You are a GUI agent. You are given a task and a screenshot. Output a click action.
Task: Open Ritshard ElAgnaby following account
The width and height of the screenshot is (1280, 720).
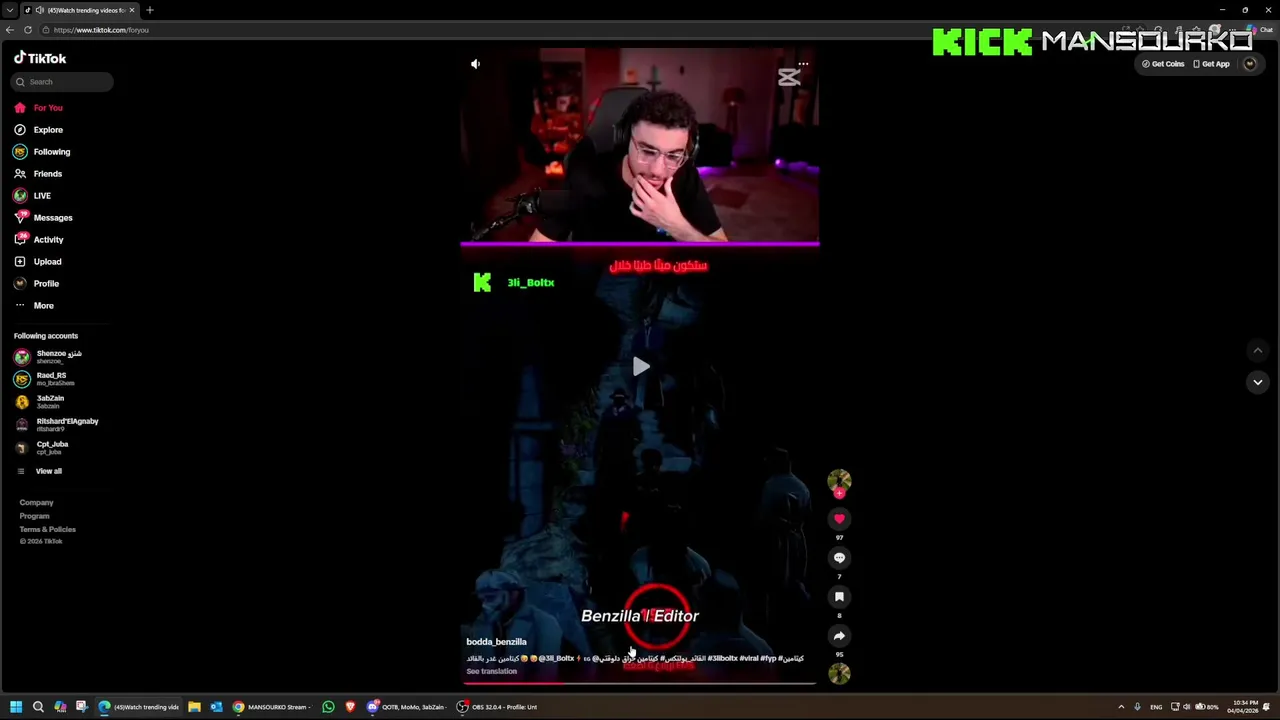point(56,425)
